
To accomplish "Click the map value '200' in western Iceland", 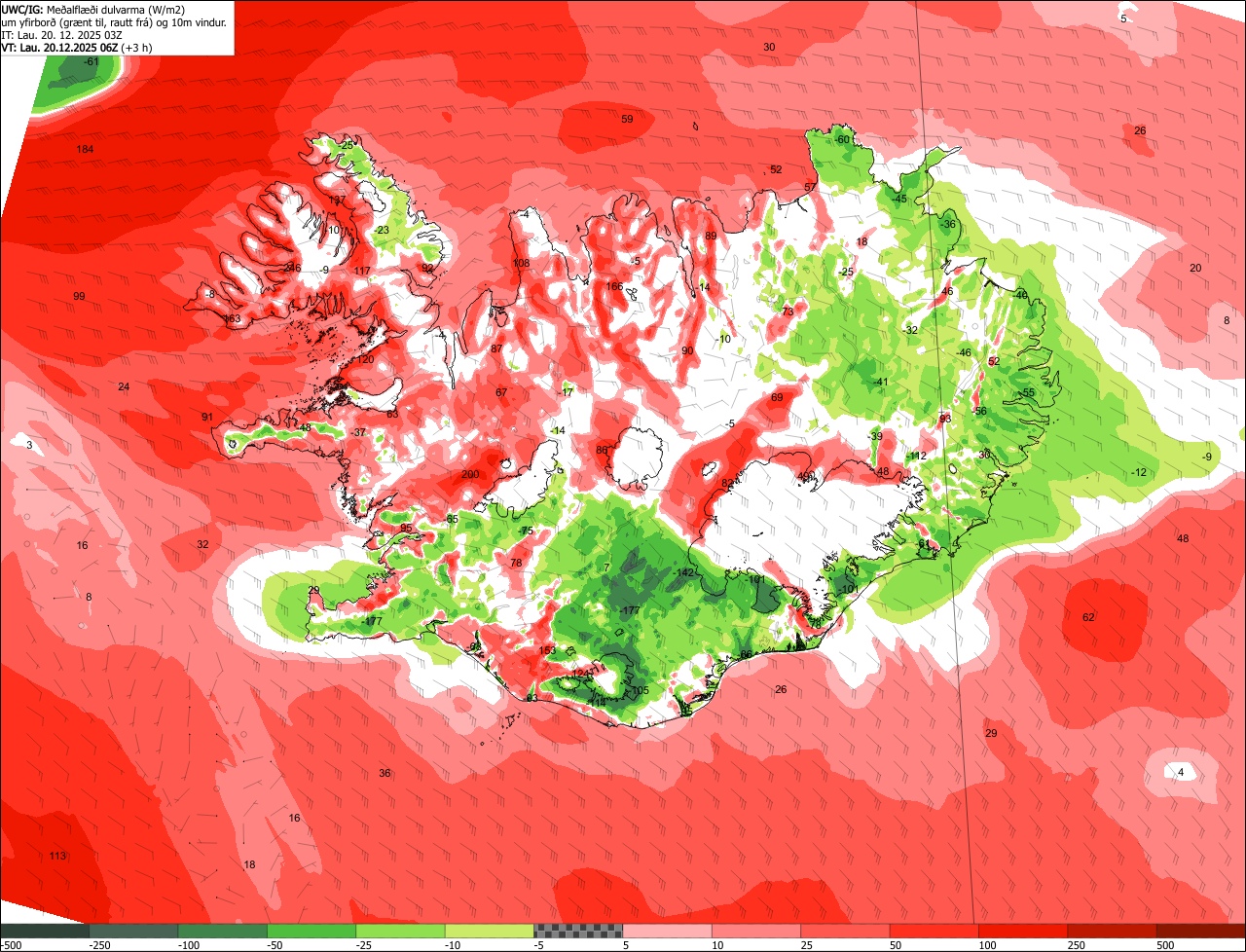I will point(470,474).
